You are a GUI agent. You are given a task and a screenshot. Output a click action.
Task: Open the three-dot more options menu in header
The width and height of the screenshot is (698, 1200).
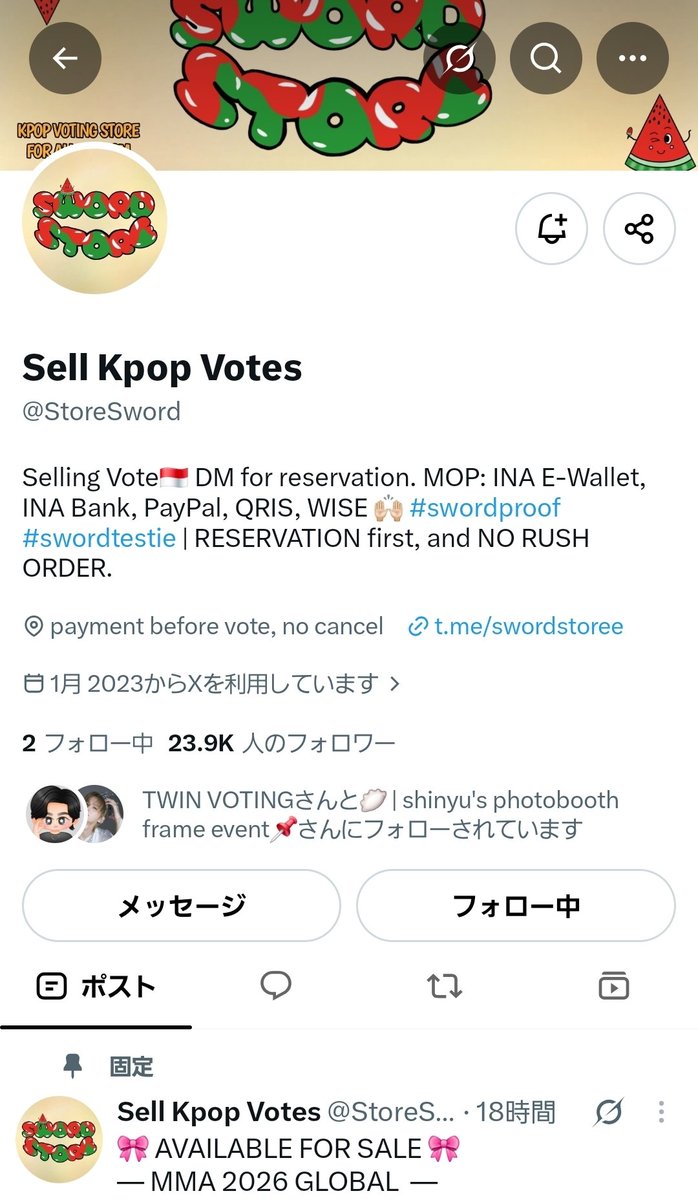(x=632, y=58)
